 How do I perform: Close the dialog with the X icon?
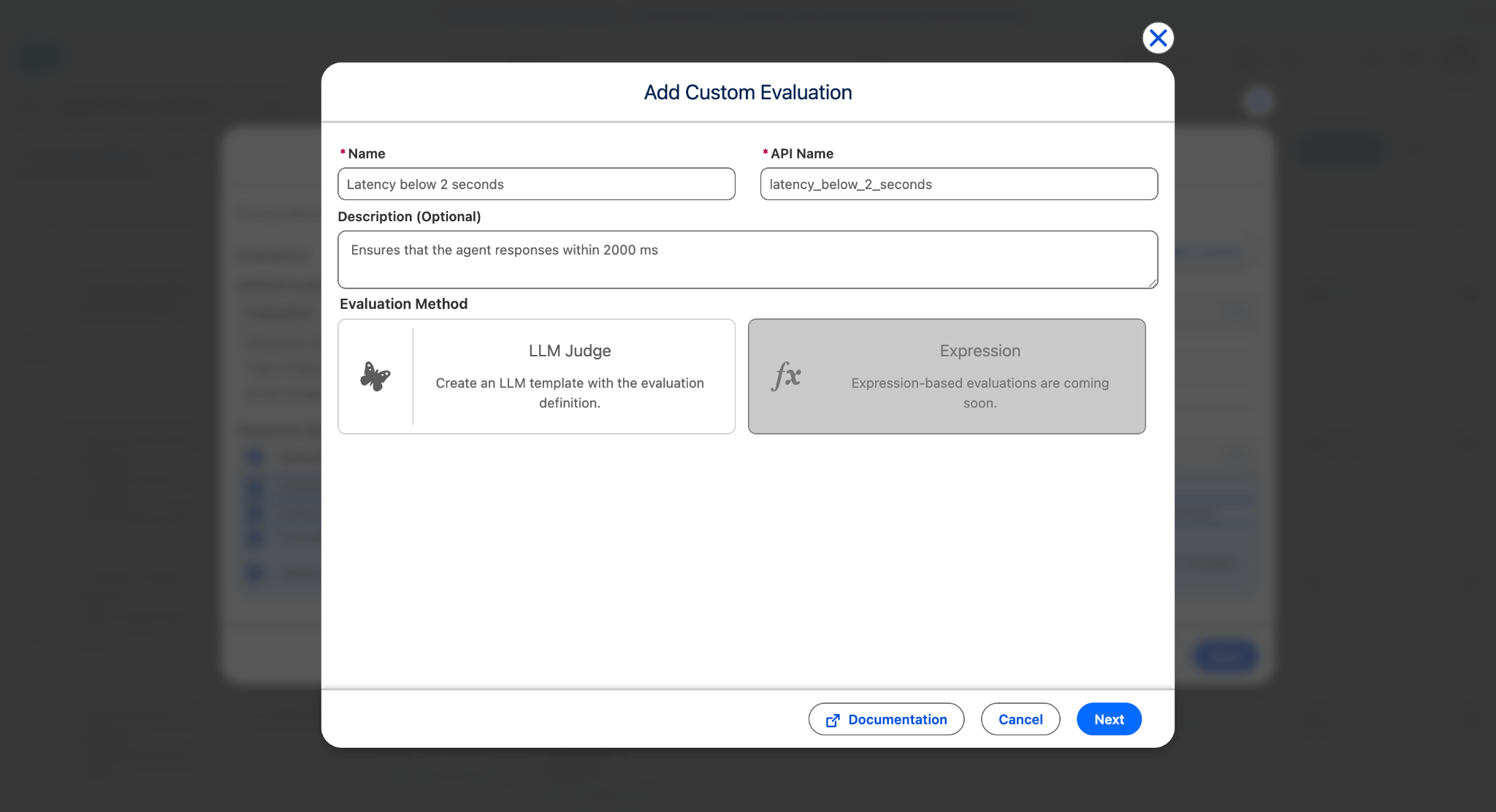click(1158, 38)
